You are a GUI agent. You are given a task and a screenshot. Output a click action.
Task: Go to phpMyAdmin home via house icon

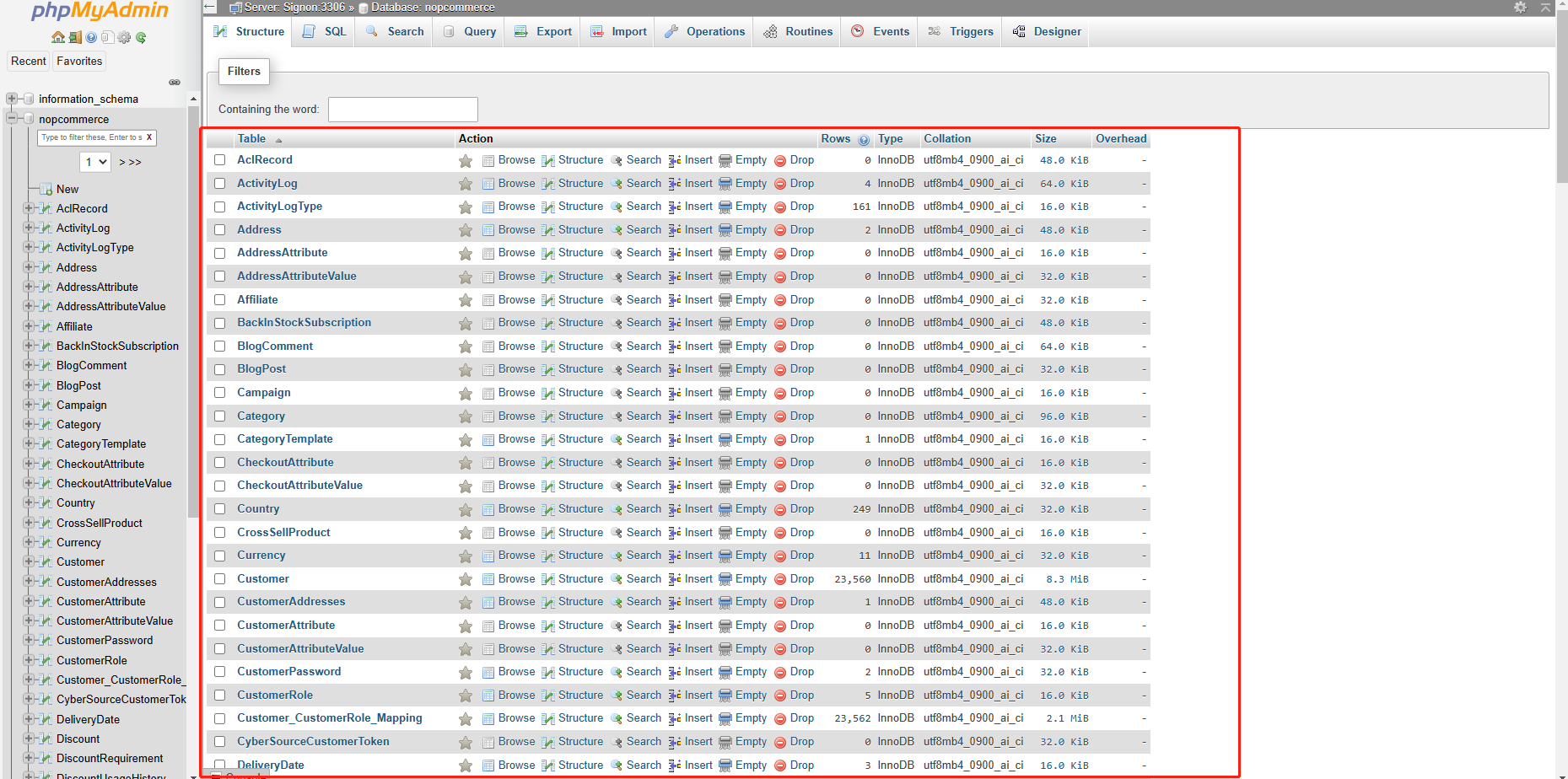(x=57, y=37)
